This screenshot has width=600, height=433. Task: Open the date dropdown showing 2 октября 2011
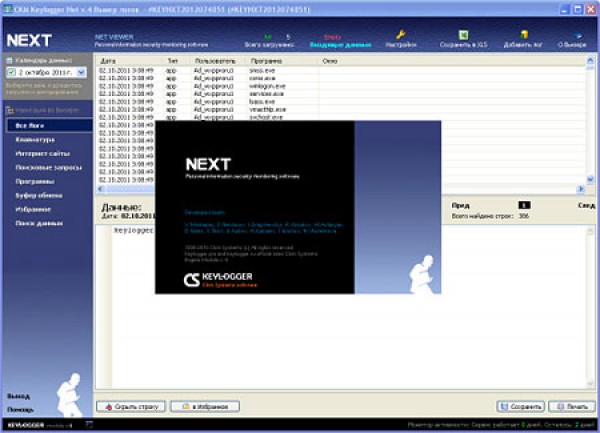point(81,72)
